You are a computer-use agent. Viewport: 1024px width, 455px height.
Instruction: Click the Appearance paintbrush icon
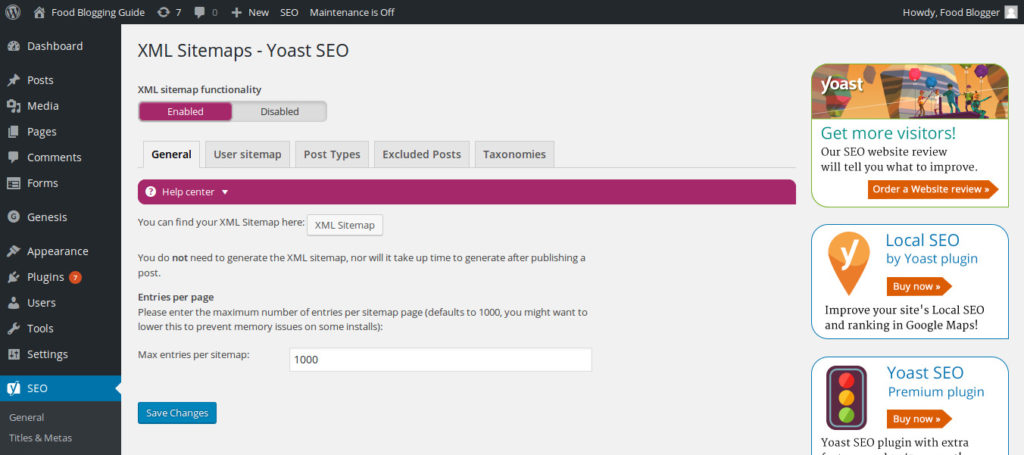pyautogui.click(x=13, y=251)
